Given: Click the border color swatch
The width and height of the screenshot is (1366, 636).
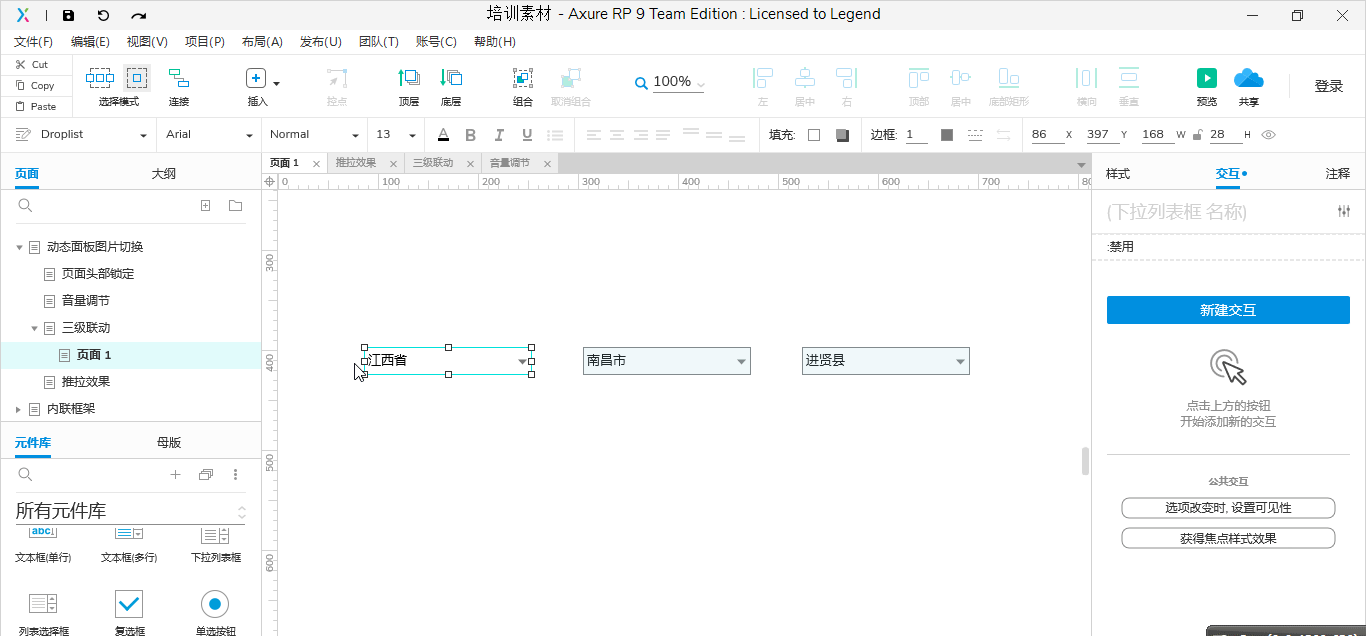Looking at the screenshot, I should click(x=947, y=135).
